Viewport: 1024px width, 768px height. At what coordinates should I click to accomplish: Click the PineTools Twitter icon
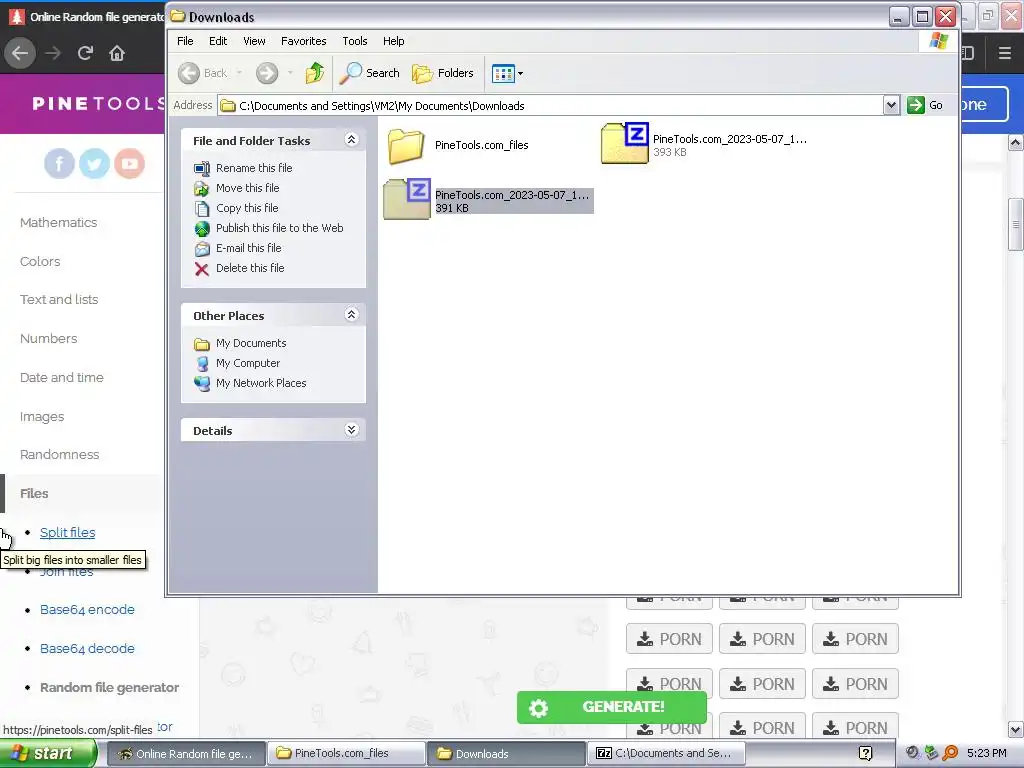pyautogui.click(x=94, y=163)
